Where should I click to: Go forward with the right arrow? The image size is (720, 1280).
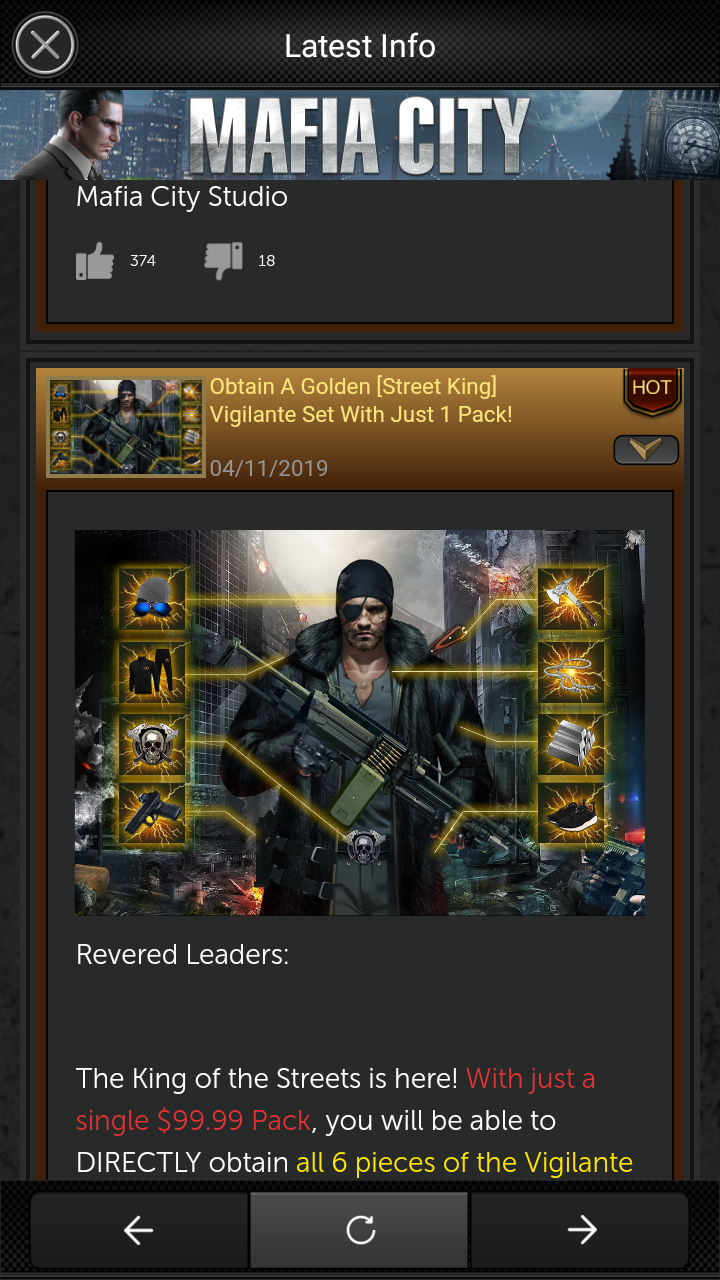click(581, 1230)
